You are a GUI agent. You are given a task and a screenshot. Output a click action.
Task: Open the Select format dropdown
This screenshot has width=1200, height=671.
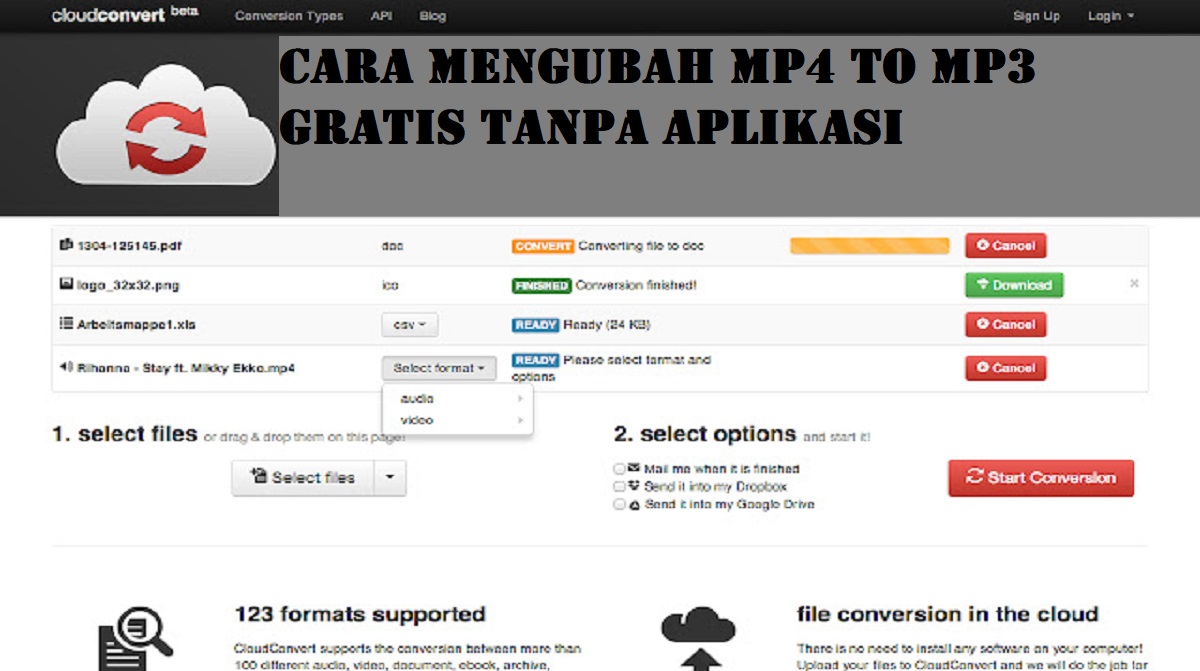tap(439, 368)
